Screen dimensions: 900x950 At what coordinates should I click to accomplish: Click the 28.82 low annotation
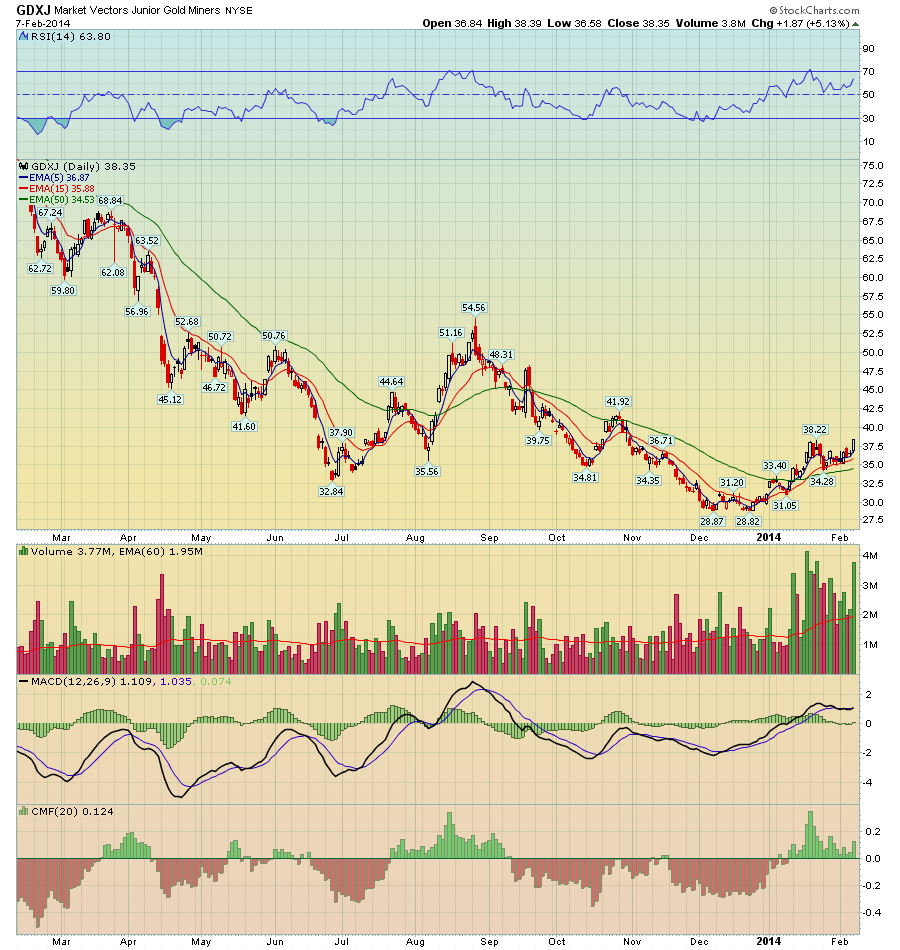tap(748, 521)
